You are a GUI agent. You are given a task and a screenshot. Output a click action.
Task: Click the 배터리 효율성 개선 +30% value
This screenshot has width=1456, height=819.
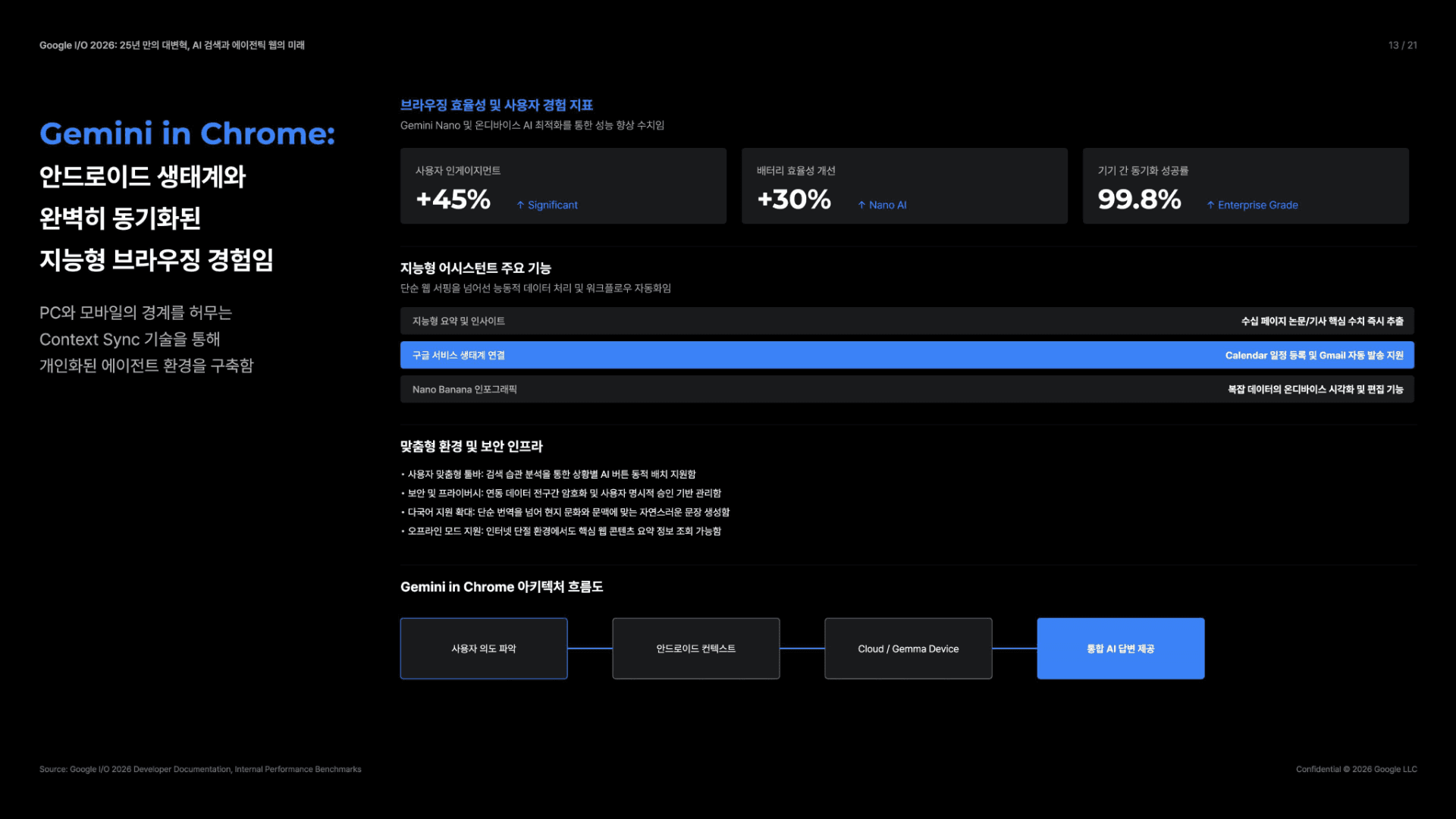click(x=794, y=199)
